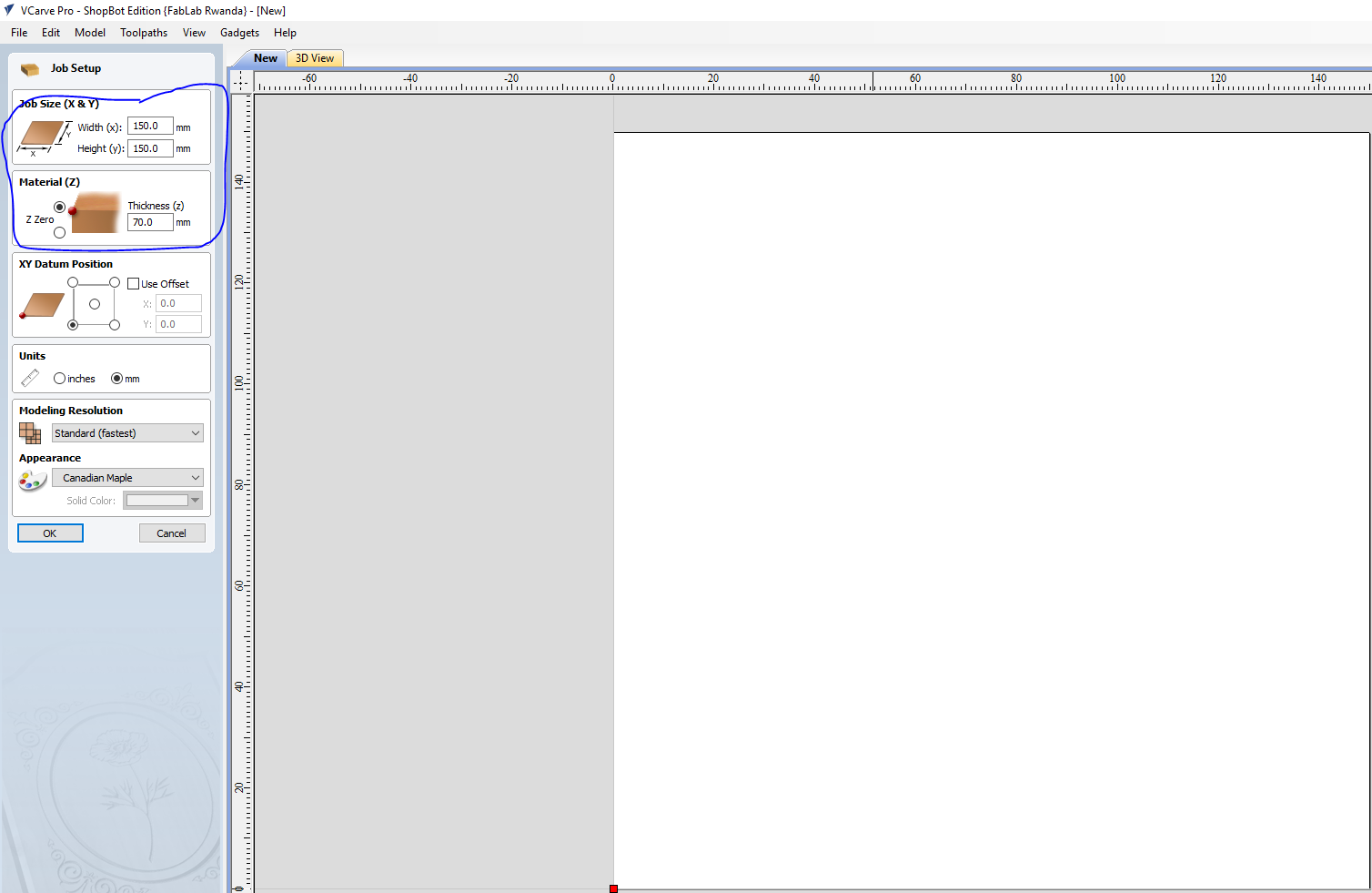Click the Height (y) input field
This screenshot has height=893, width=1372.
click(x=150, y=148)
